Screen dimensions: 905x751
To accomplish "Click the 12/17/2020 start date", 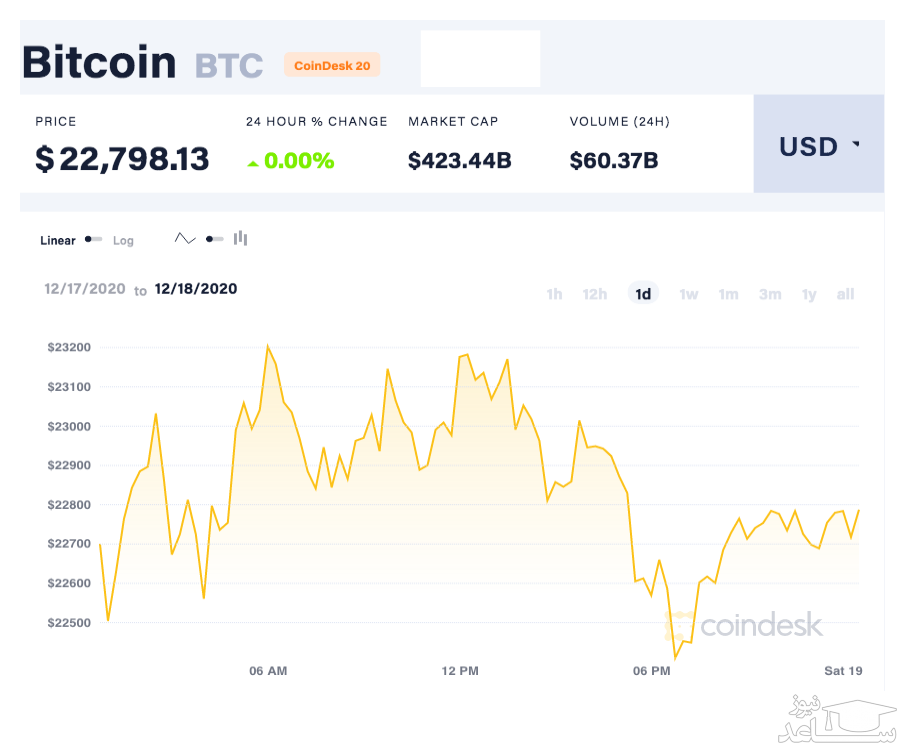I will pyautogui.click(x=85, y=289).
